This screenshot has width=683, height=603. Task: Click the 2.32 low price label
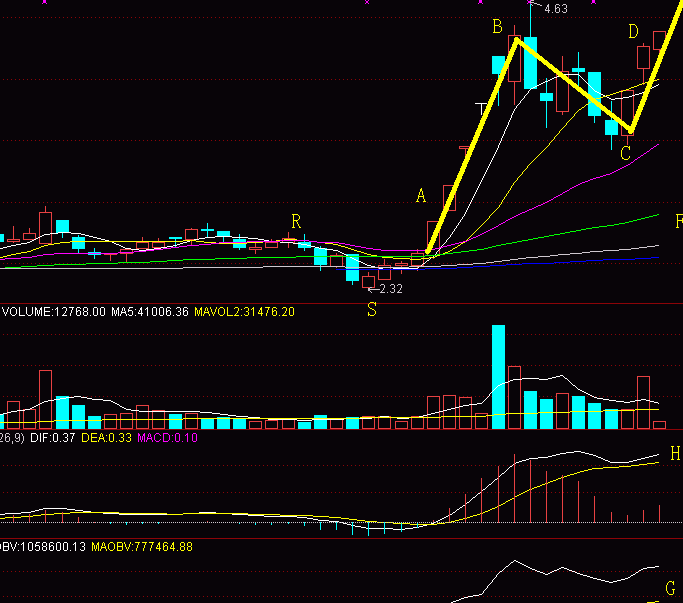click(x=391, y=289)
